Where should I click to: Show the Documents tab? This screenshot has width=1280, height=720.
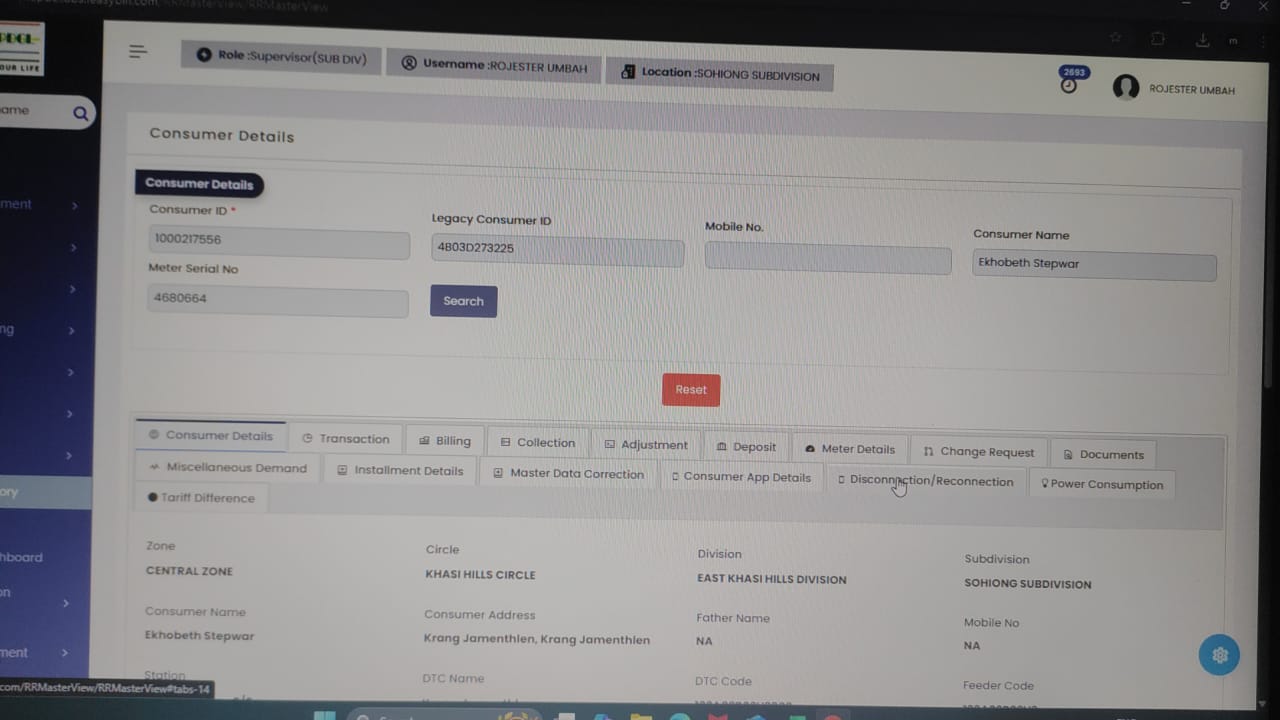click(x=1104, y=455)
